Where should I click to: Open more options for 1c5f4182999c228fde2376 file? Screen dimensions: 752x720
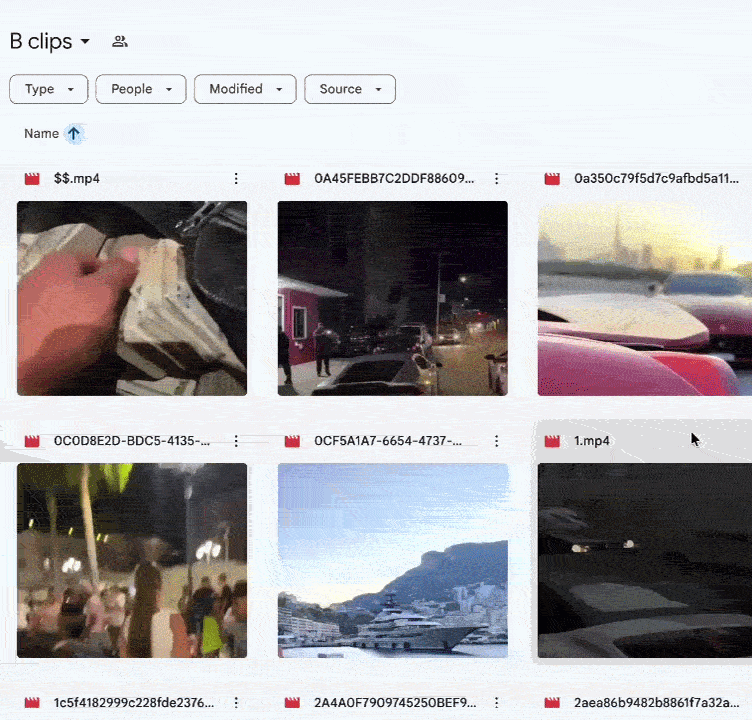coord(236,703)
